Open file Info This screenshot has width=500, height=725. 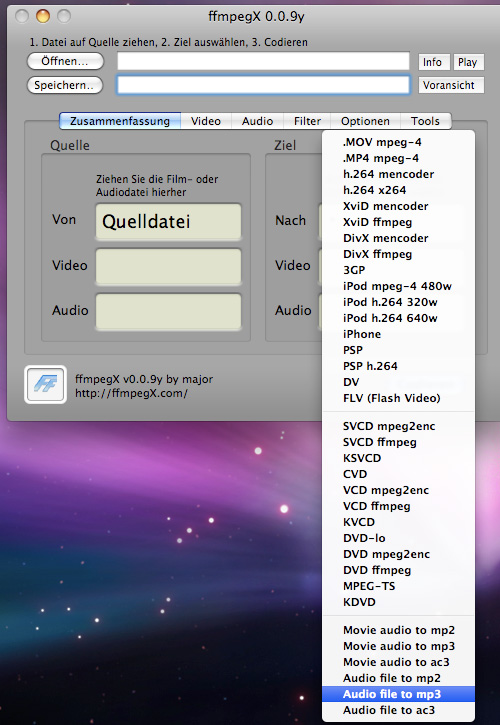click(434, 62)
